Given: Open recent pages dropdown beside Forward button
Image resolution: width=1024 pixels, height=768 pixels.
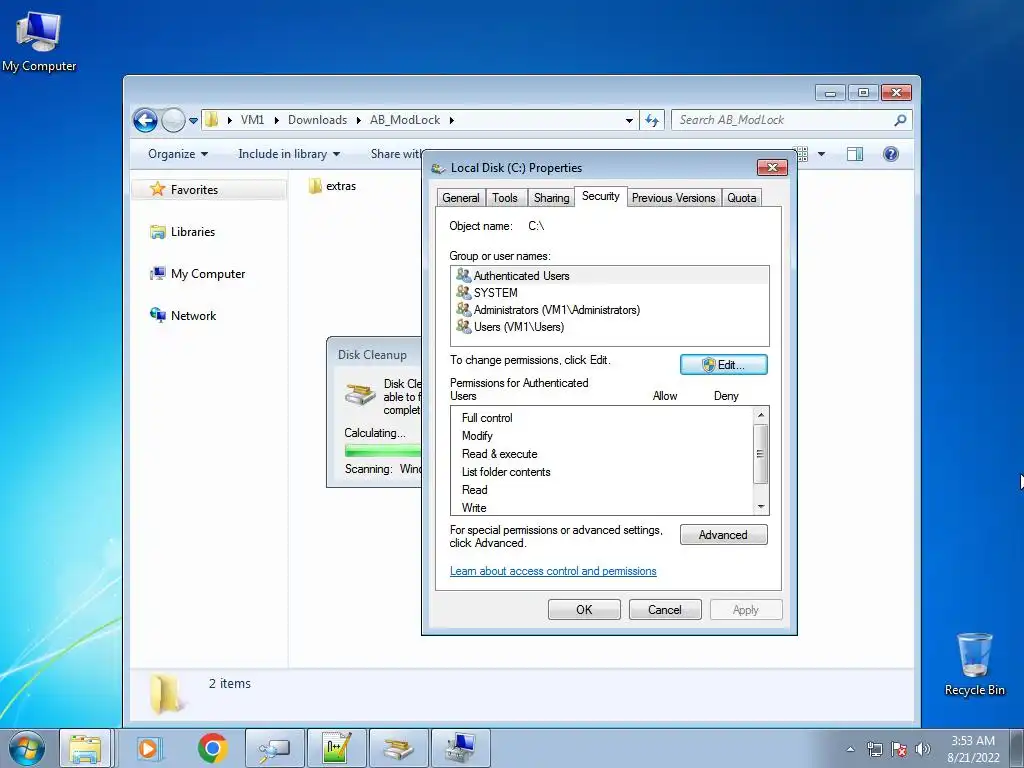Looking at the screenshot, I should coord(193,120).
